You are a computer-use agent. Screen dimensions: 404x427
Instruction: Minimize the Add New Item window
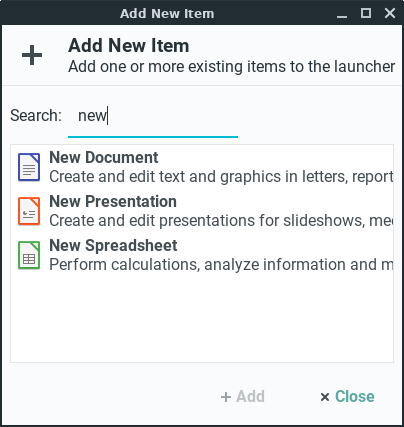click(342, 14)
